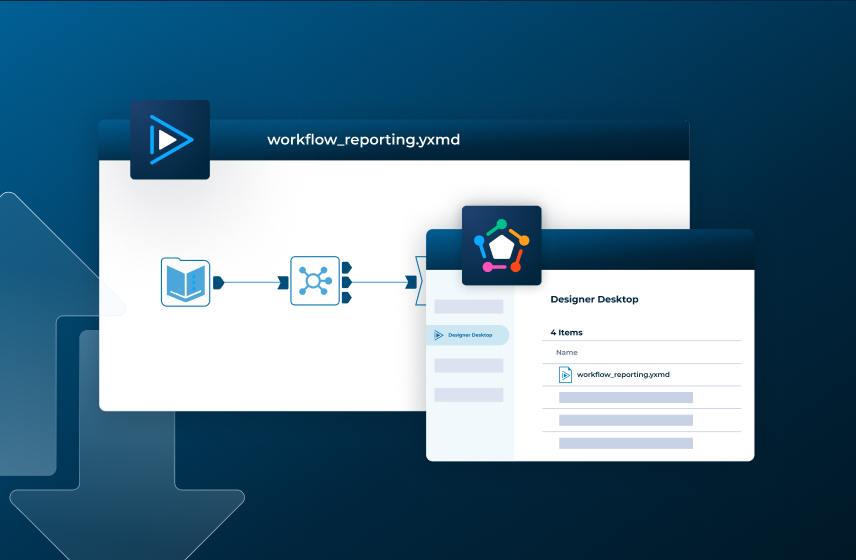Click the small Designer Desktop sidebar icon

click(438, 336)
